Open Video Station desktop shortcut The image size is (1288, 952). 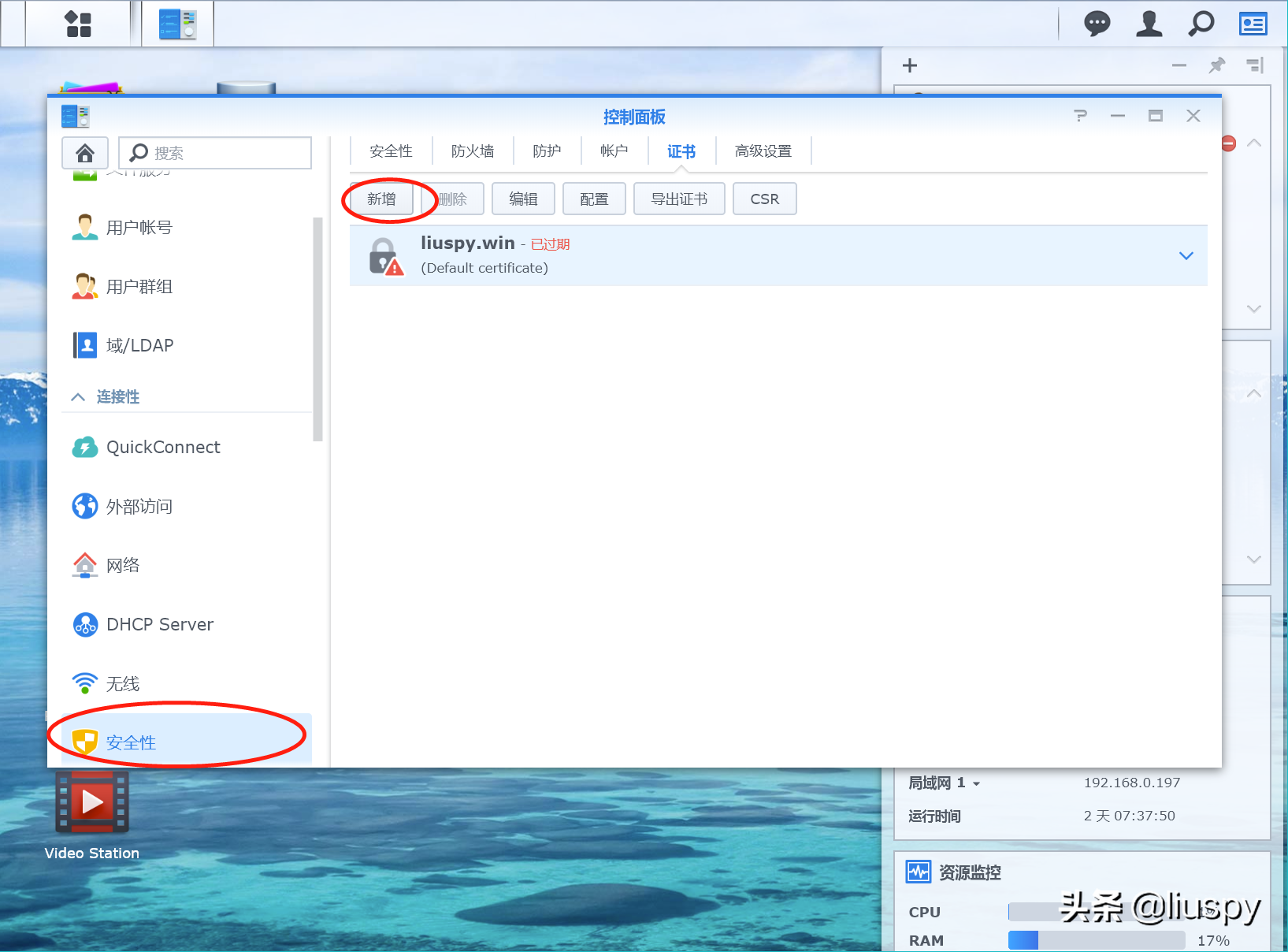pos(92,804)
